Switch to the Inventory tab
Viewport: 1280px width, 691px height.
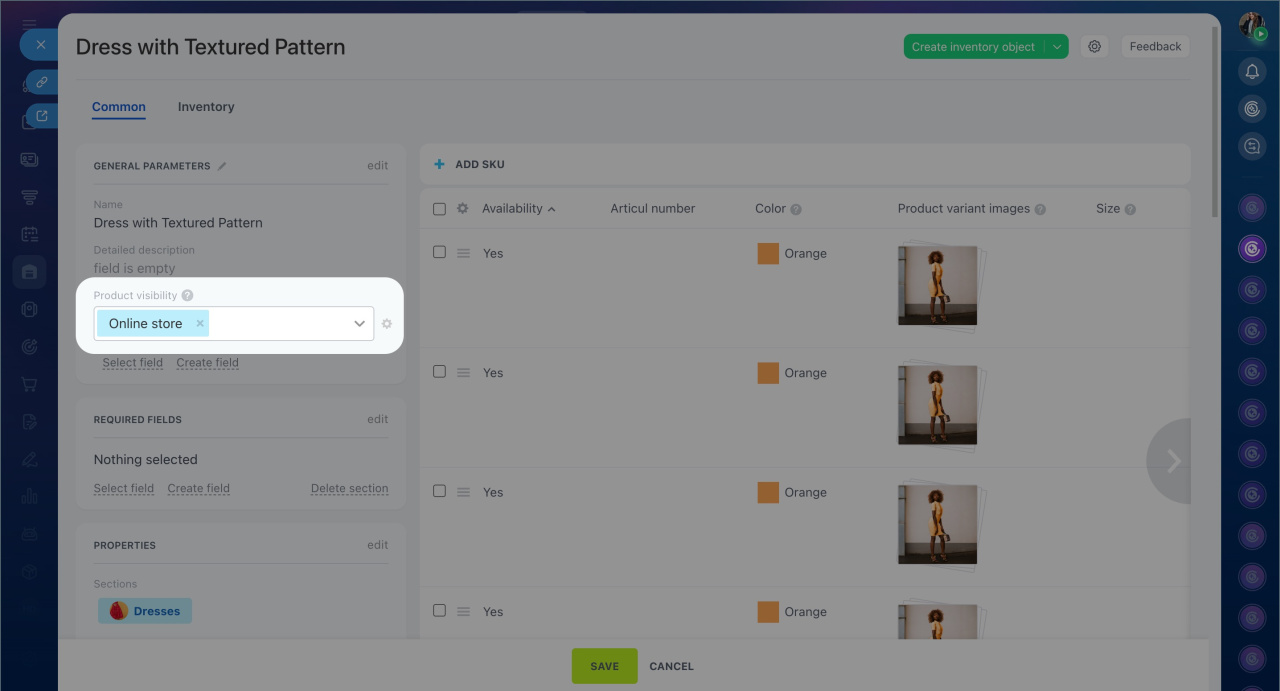[x=206, y=107]
